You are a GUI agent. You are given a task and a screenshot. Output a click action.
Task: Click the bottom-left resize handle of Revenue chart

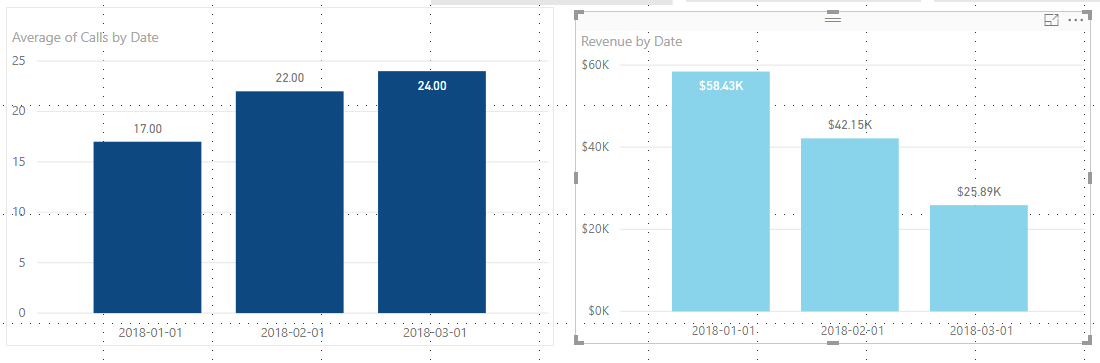[x=579, y=340]
